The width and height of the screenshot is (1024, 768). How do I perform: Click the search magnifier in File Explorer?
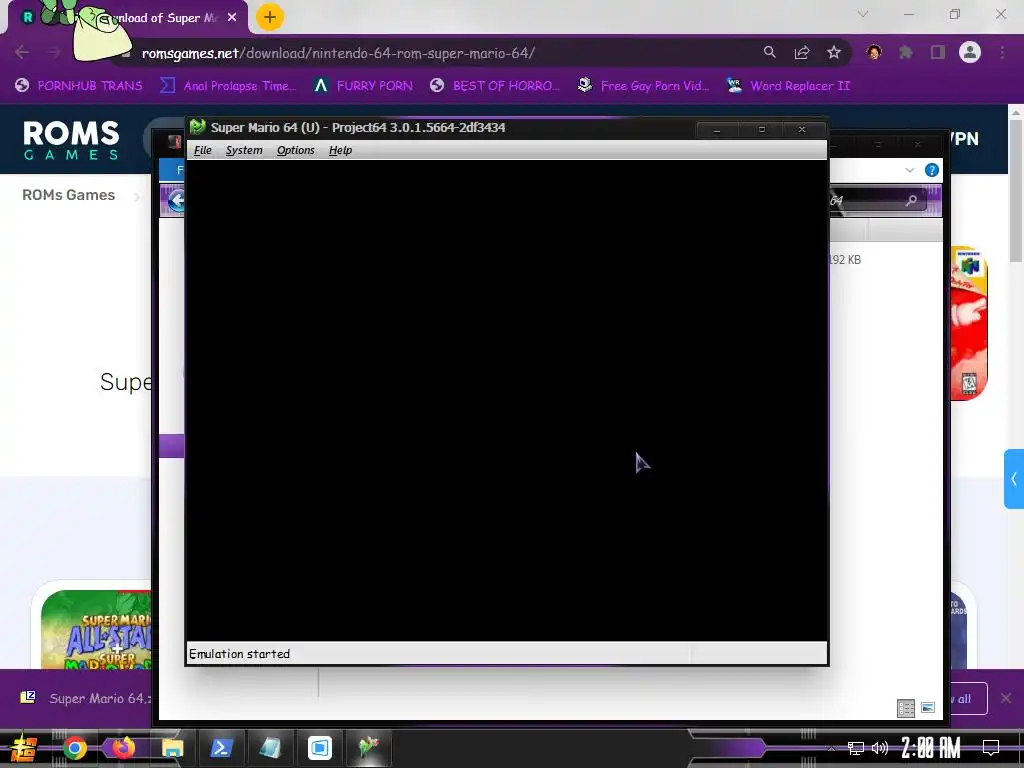(911, 200)
